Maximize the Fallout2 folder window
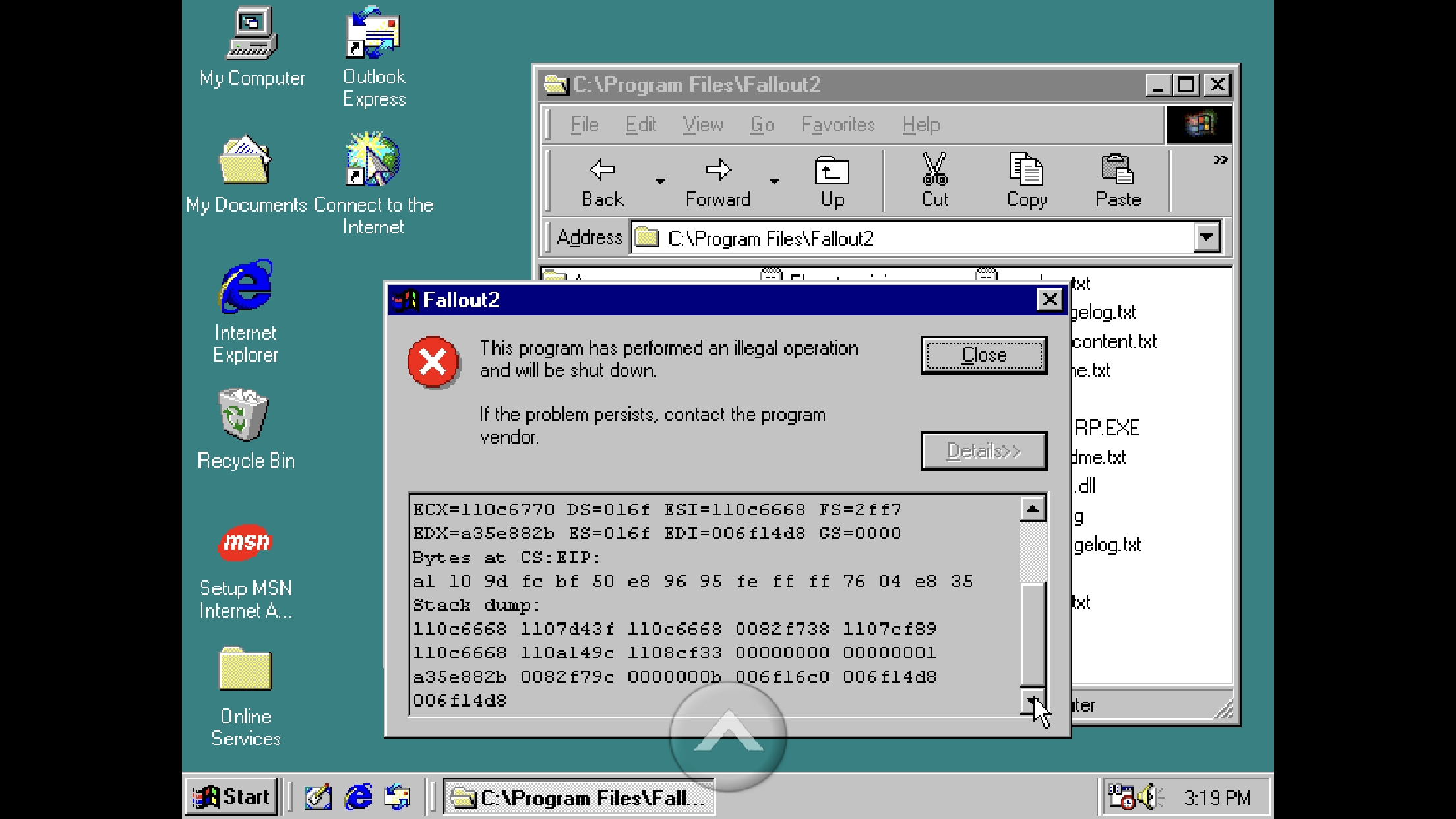This screenshot has width=1456, height=819. (x=1186, y=85)
